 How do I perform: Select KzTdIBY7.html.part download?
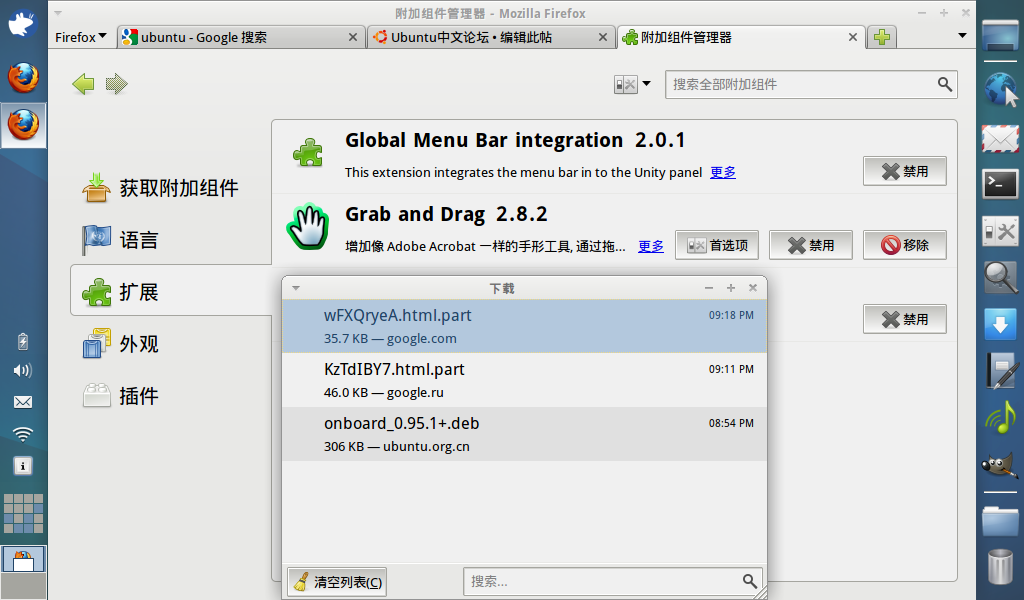524,380
